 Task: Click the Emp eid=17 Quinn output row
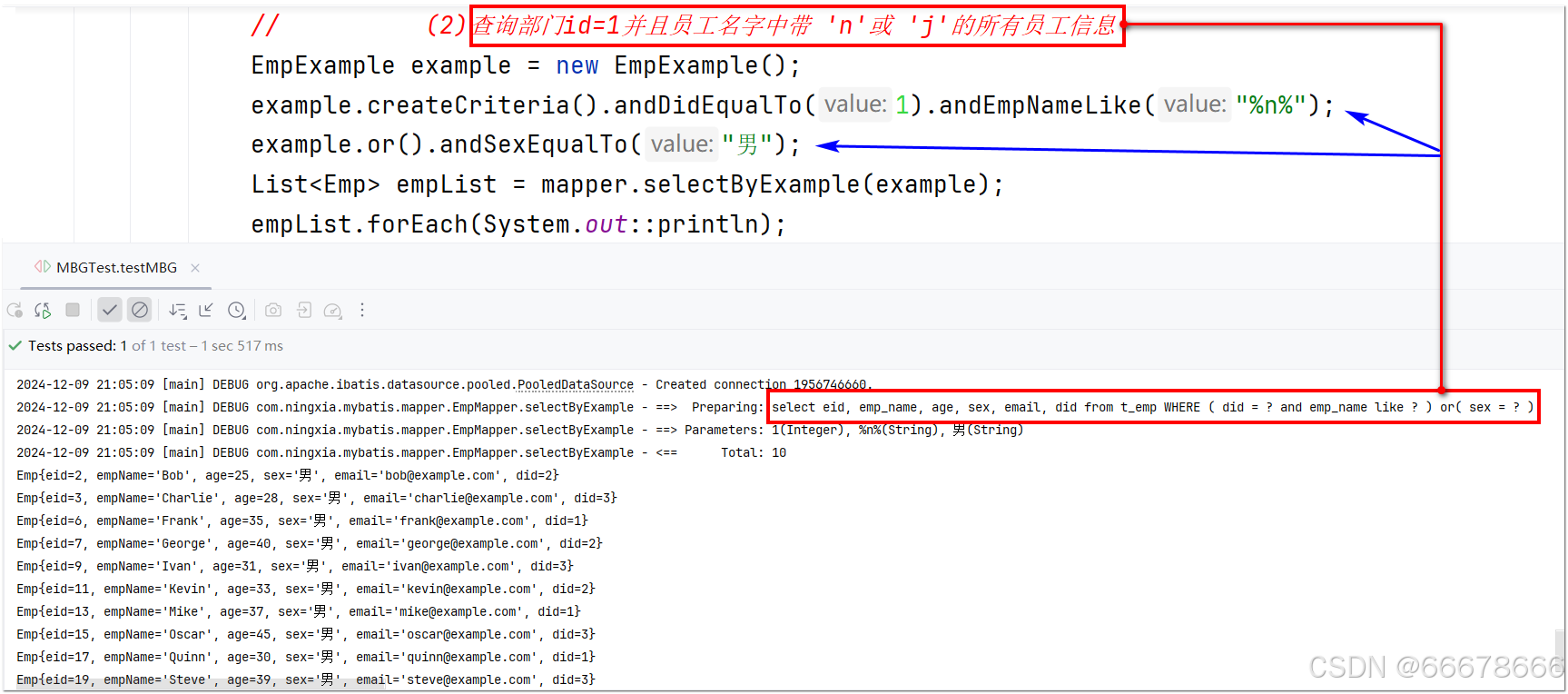pyautogui.click(x=306, y=658)
